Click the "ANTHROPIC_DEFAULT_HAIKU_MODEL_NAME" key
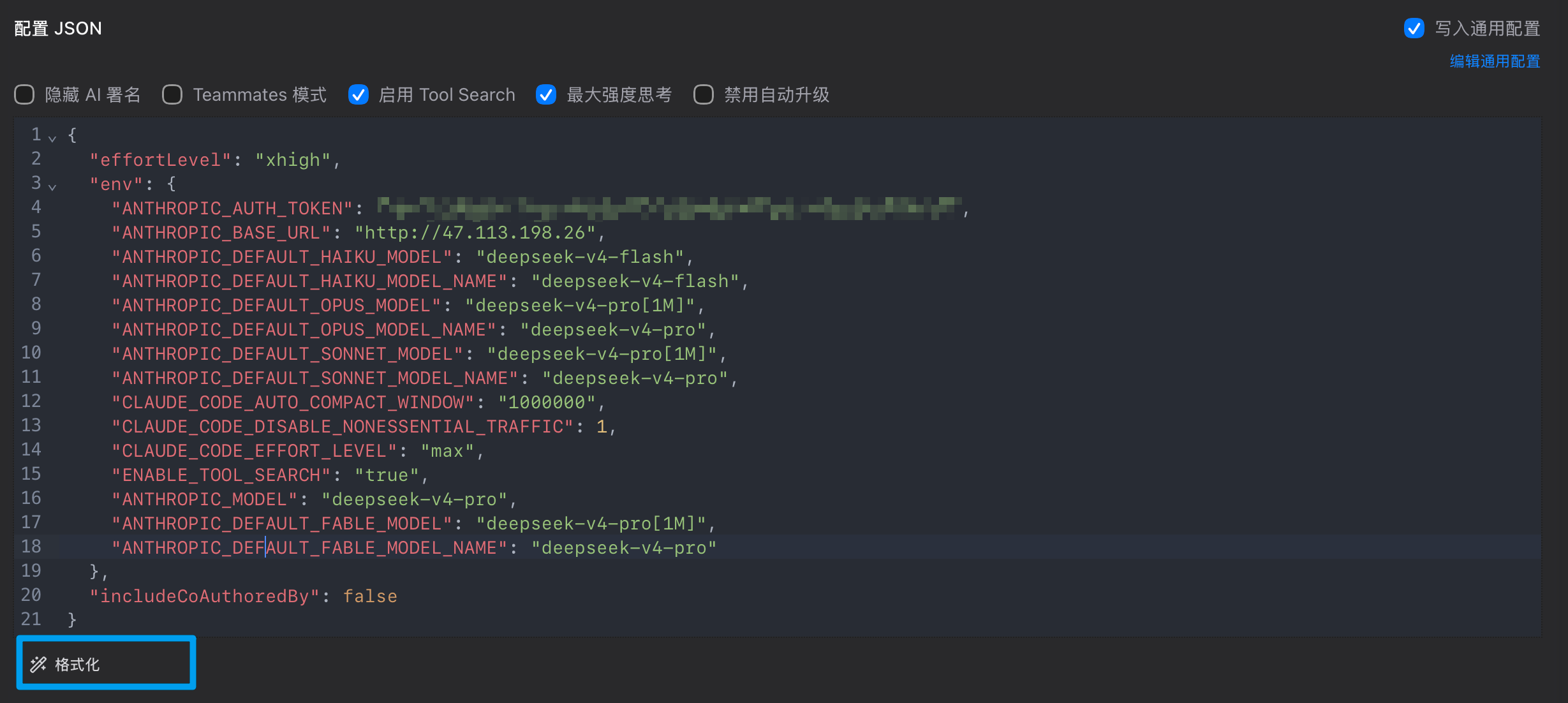The height and width of the screenshot is (703, 1568). click(x=309, y=281)
